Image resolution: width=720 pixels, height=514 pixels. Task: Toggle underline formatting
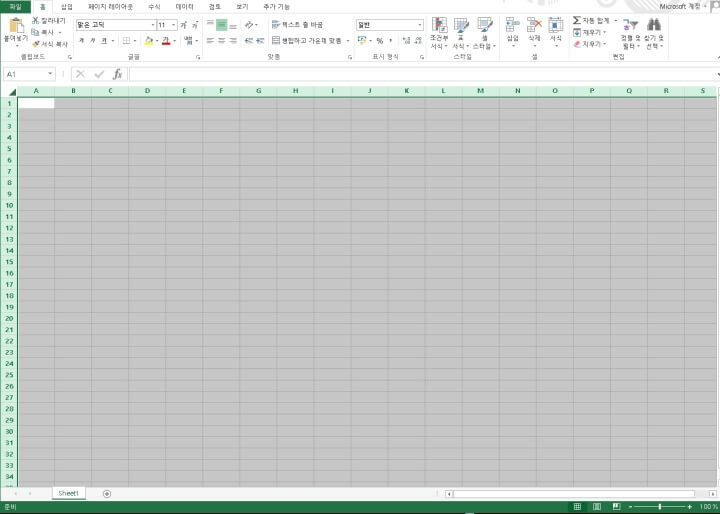point(104,41)
